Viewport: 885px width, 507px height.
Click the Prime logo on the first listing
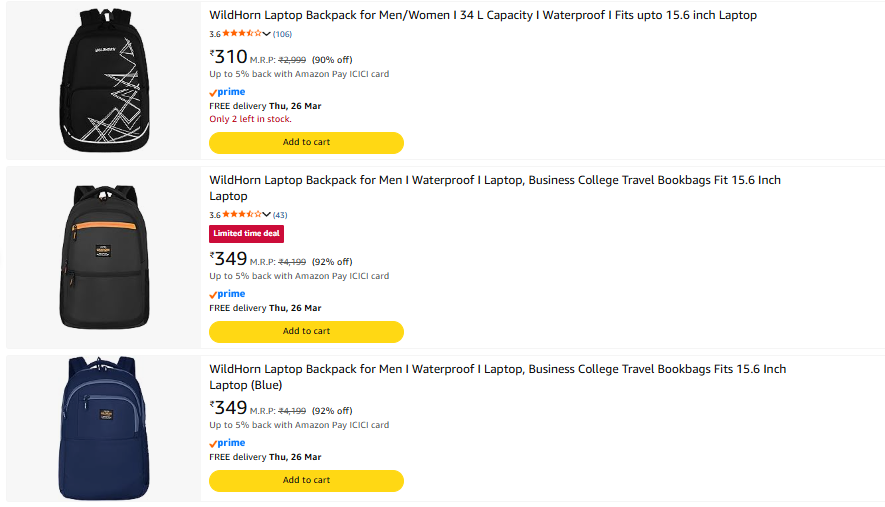[227, 92]
